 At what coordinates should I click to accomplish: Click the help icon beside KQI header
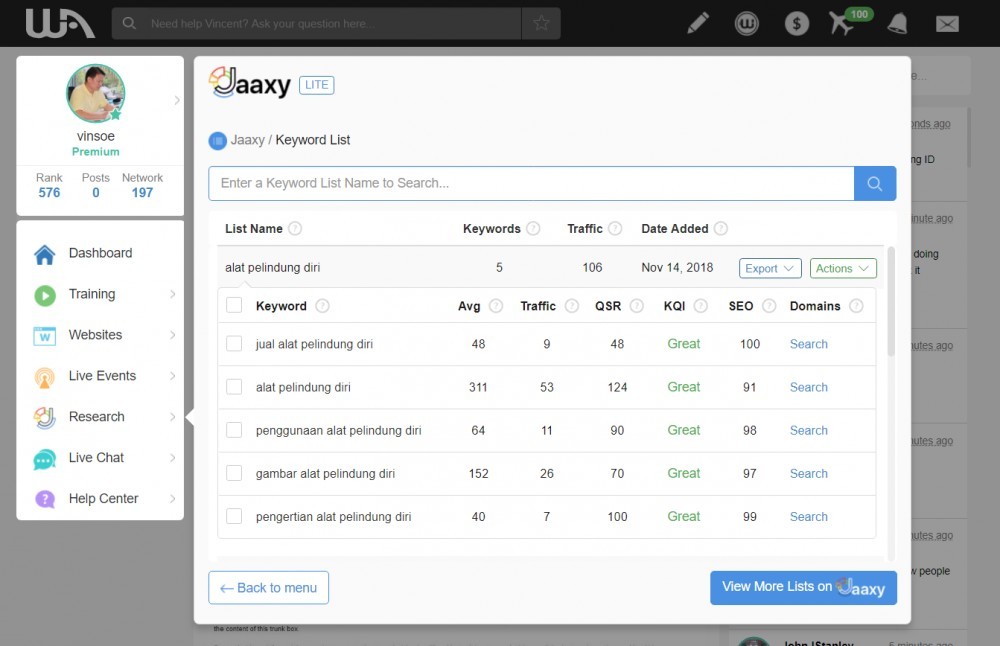click(700, 306)
